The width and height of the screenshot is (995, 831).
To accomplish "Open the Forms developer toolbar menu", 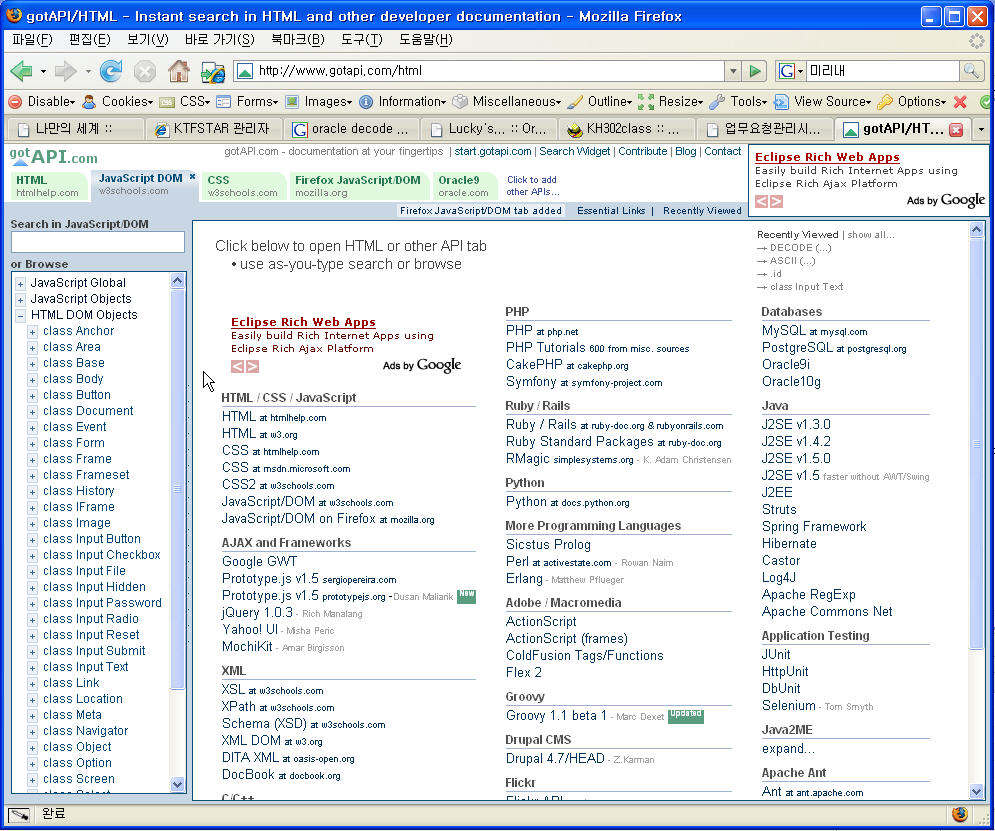I will (247, 101).
